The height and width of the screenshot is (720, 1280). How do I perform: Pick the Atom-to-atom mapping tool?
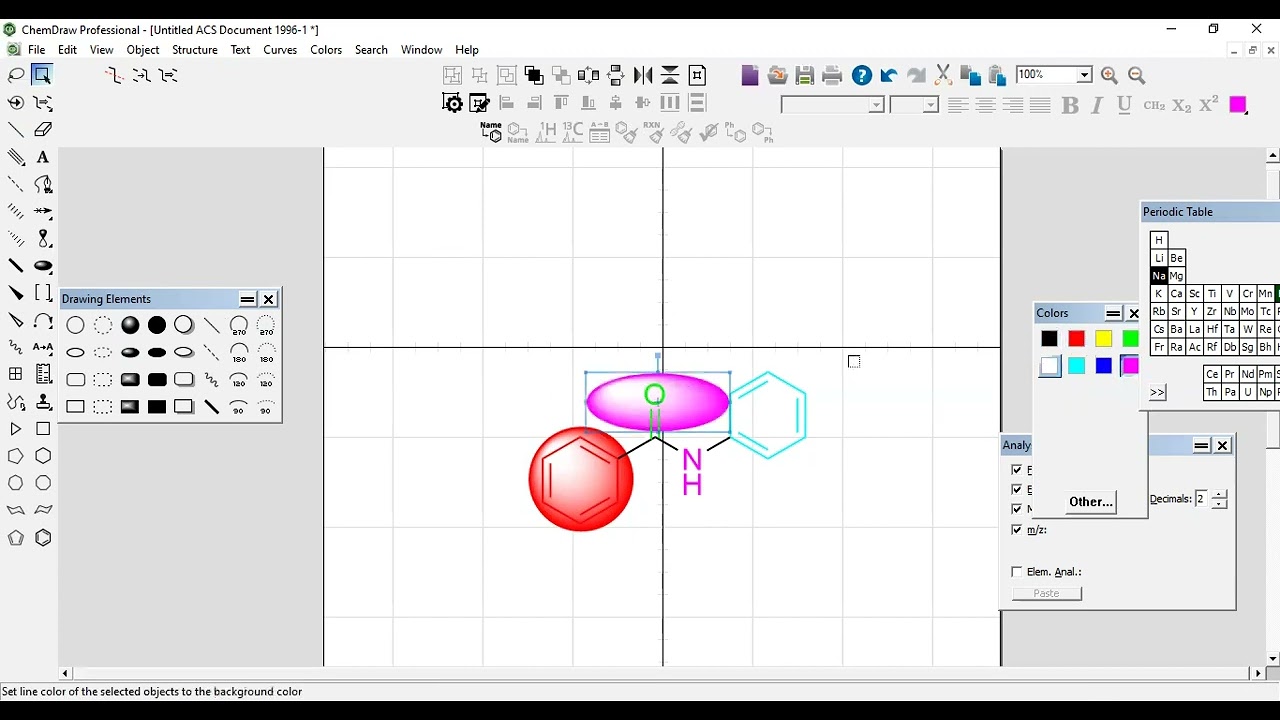click(x=43, y=347)
